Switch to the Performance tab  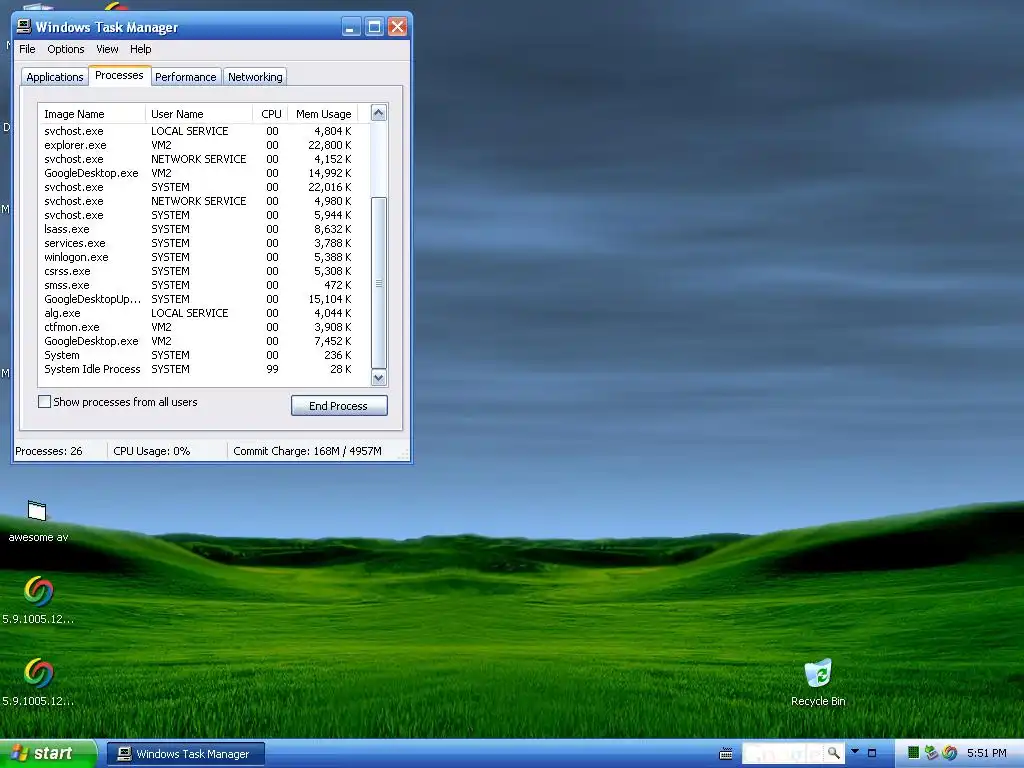pyautogui.click(x=185, y=77)
